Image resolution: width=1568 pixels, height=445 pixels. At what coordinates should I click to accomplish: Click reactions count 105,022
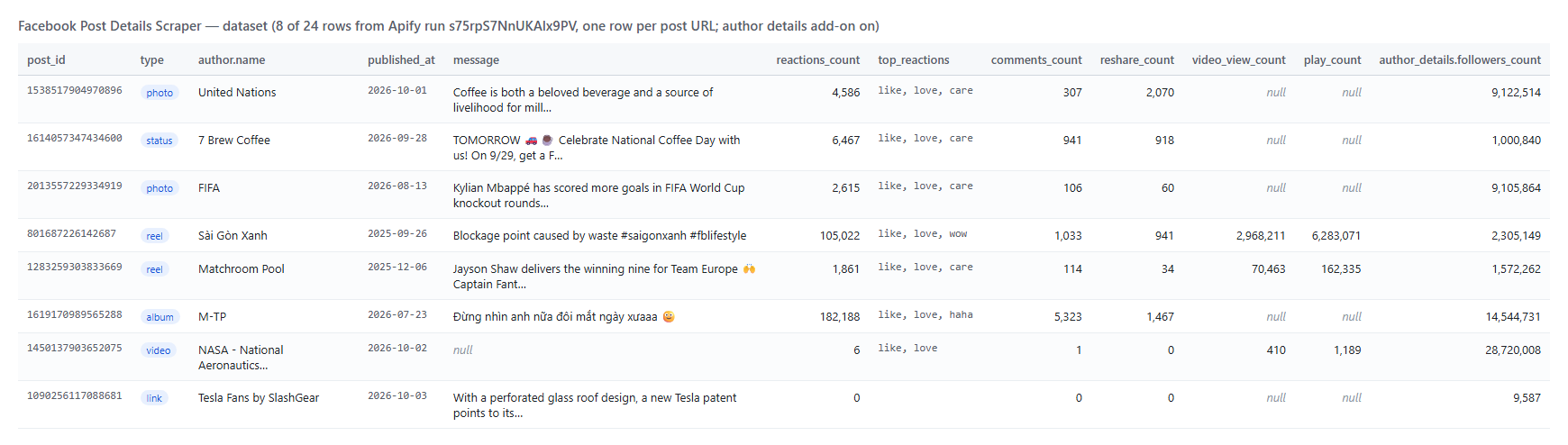coord(840,236)
